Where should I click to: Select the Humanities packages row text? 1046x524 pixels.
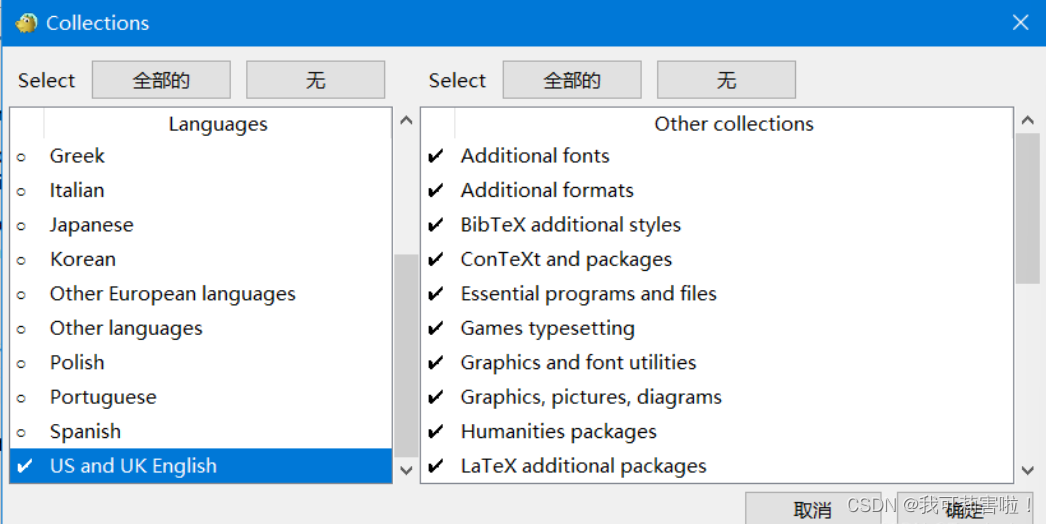click(558, 432)
